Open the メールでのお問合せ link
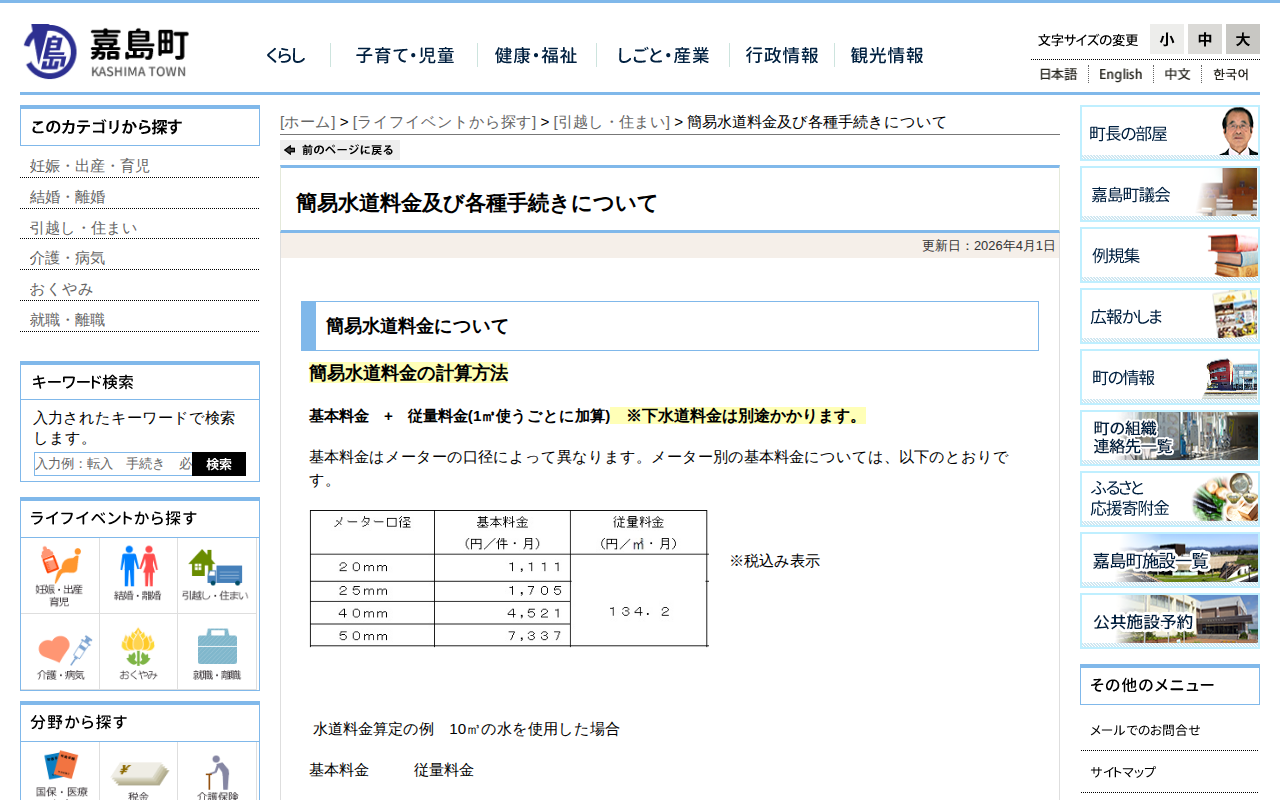The width and height of the screenshot is (1280, 800). pyautogui.click(x=1145, y=730)
